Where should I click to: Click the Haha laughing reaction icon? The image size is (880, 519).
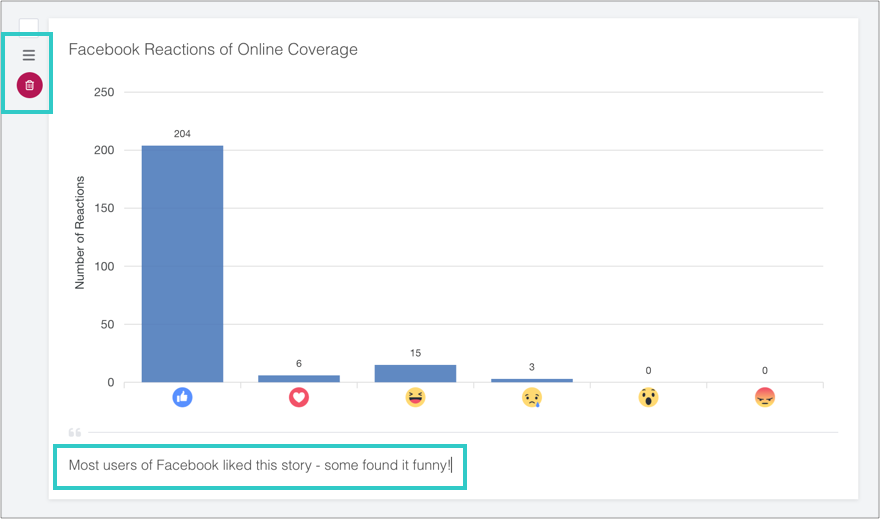[415, 397]
